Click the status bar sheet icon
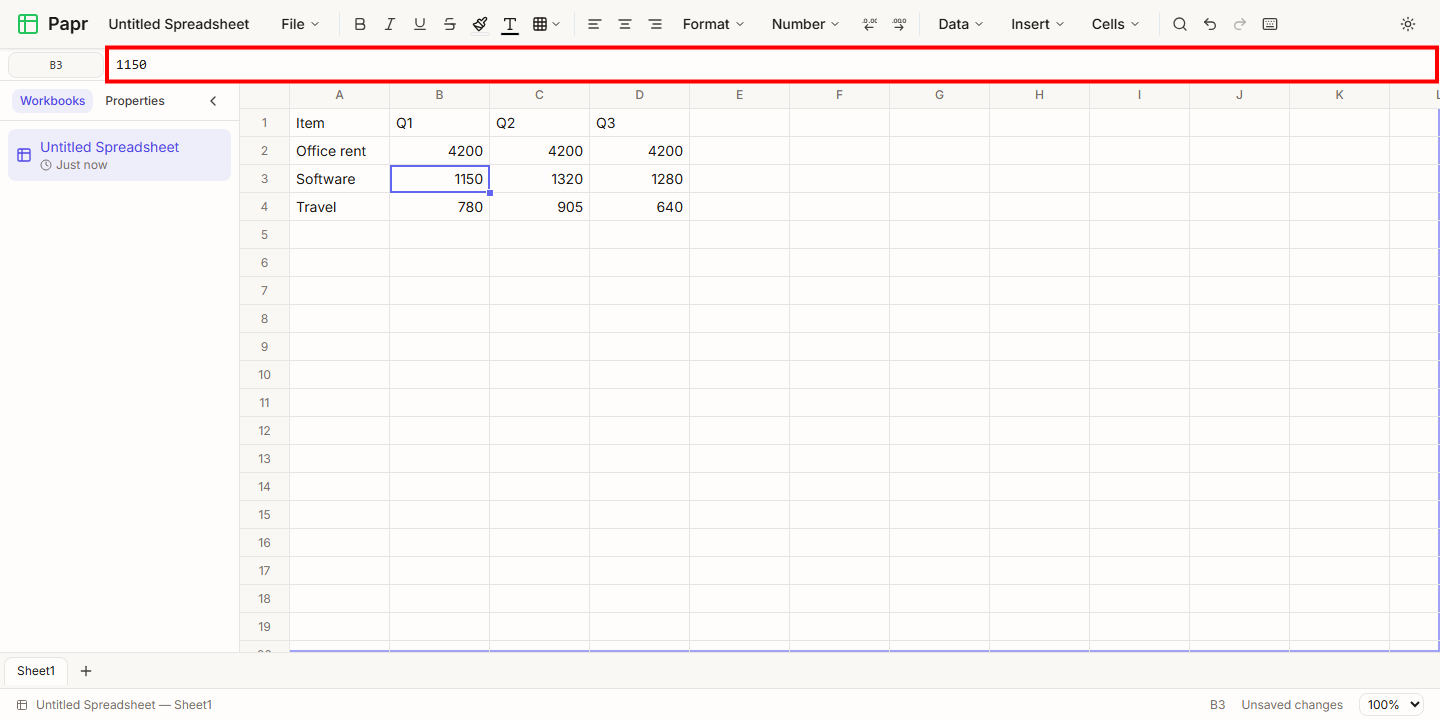1440x720 pixels. pos(22,705)
